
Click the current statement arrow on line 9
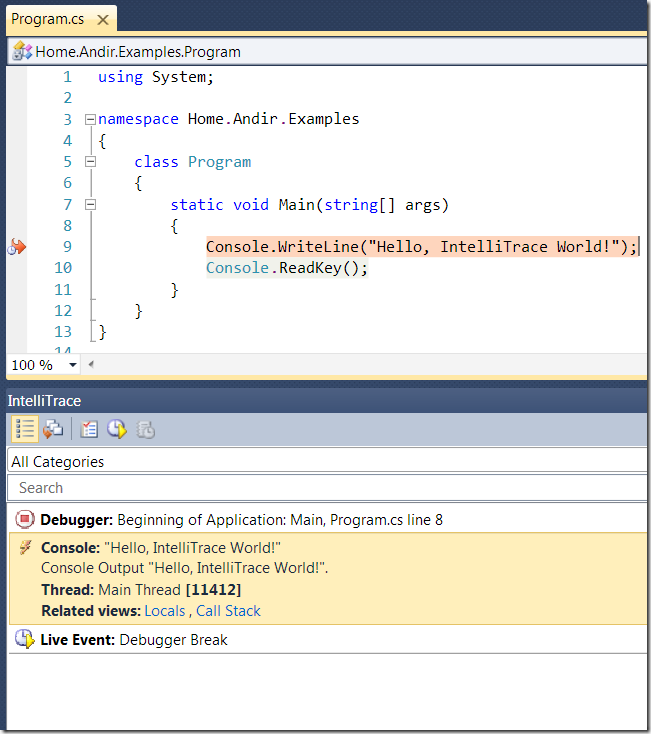(17, 247)
